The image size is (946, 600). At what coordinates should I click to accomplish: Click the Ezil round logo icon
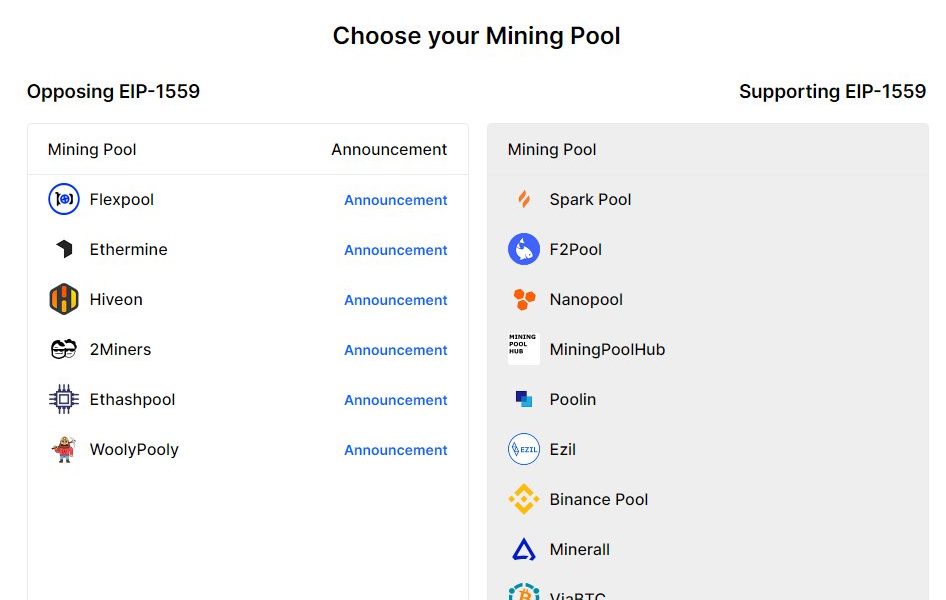(524, 449)
